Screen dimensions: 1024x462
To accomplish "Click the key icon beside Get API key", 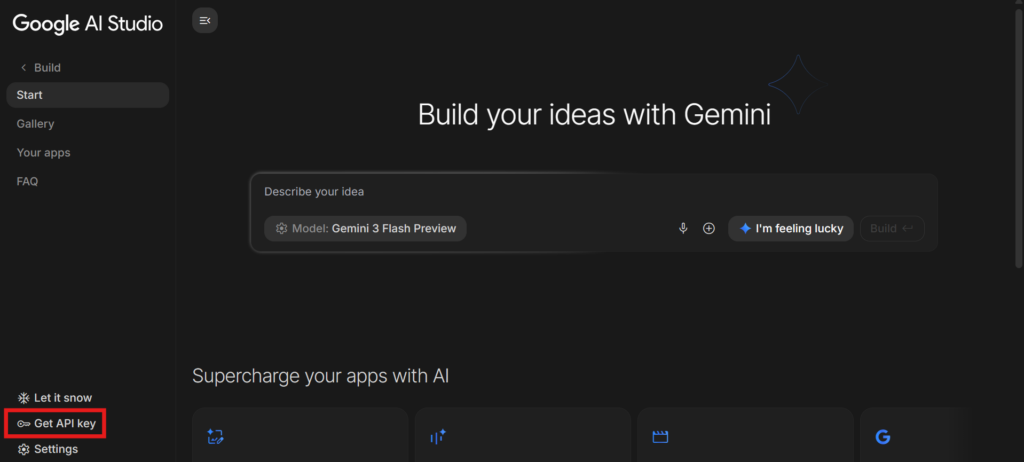I will point(23,424).
